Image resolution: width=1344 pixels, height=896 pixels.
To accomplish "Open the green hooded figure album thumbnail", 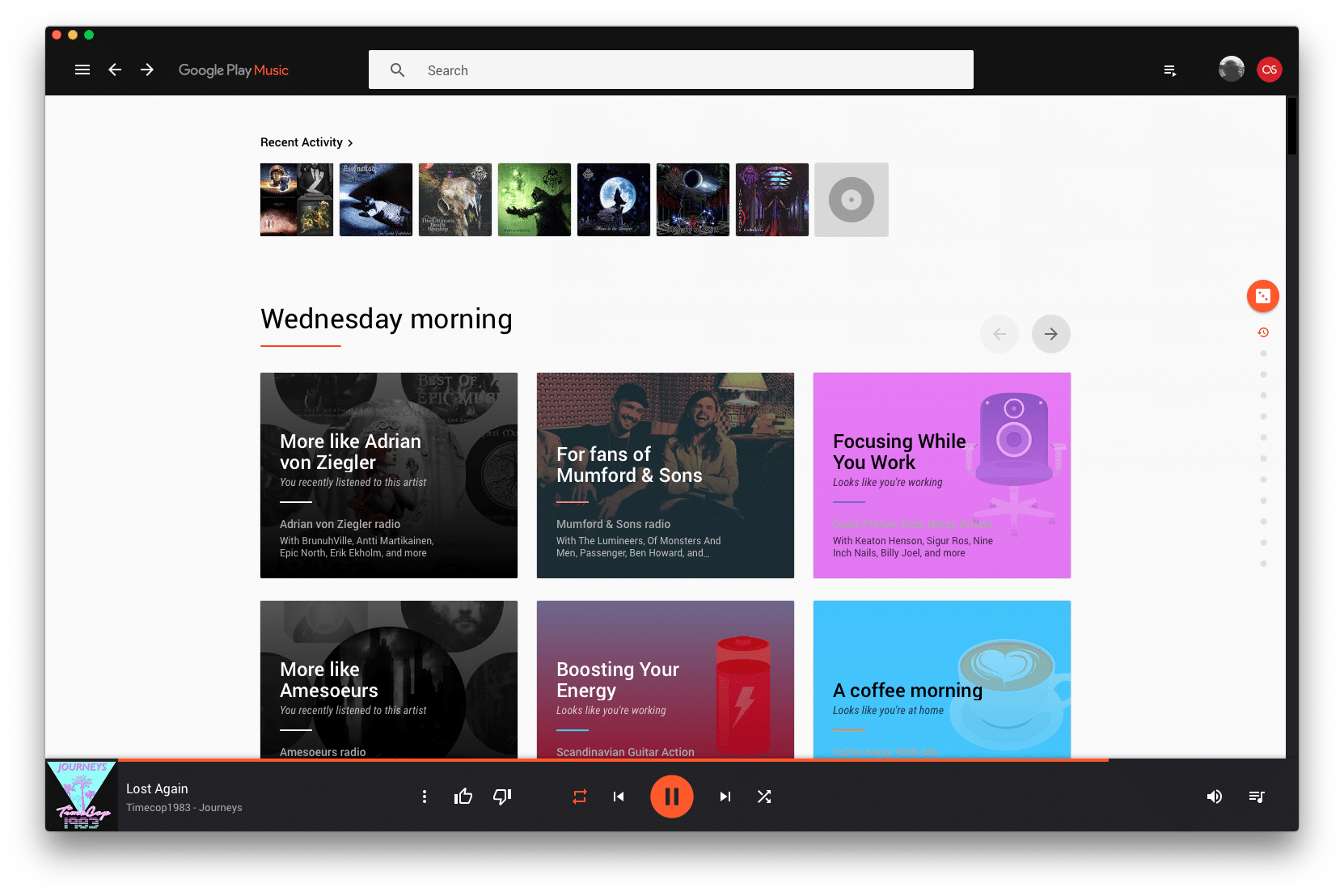I will (x=535, y=200).
